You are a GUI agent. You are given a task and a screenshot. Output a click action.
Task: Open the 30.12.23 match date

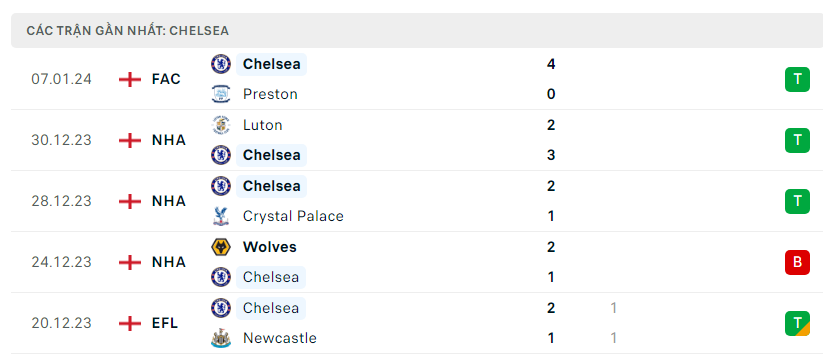(x=61, y=140)
